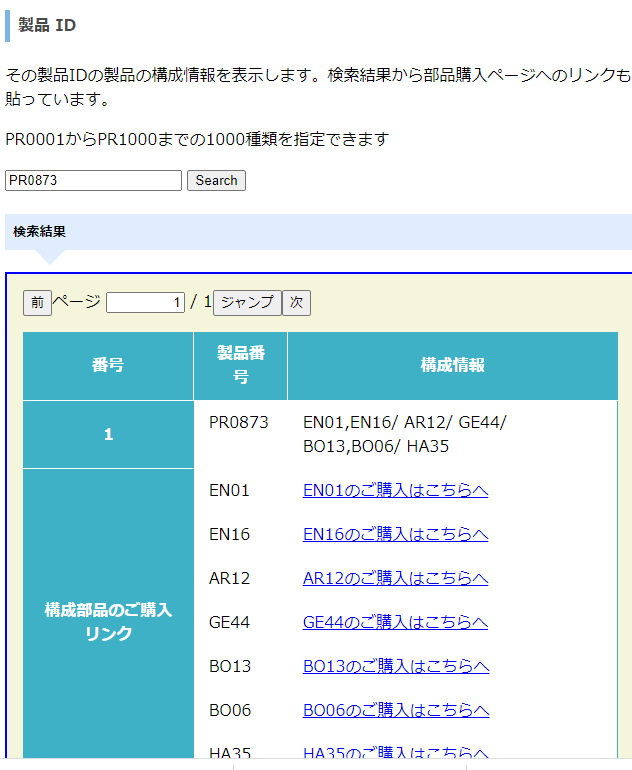632x770 pixels.
Task: Click the EN01 part code cell
Action: click(x=229, y=490)
